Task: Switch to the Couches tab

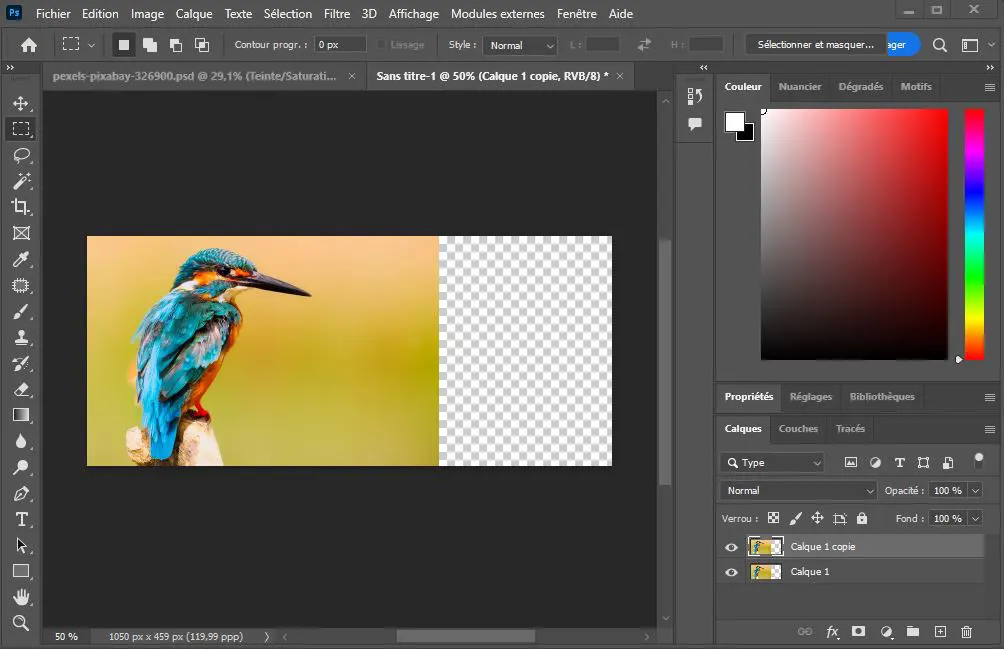Action: (798, 429)
